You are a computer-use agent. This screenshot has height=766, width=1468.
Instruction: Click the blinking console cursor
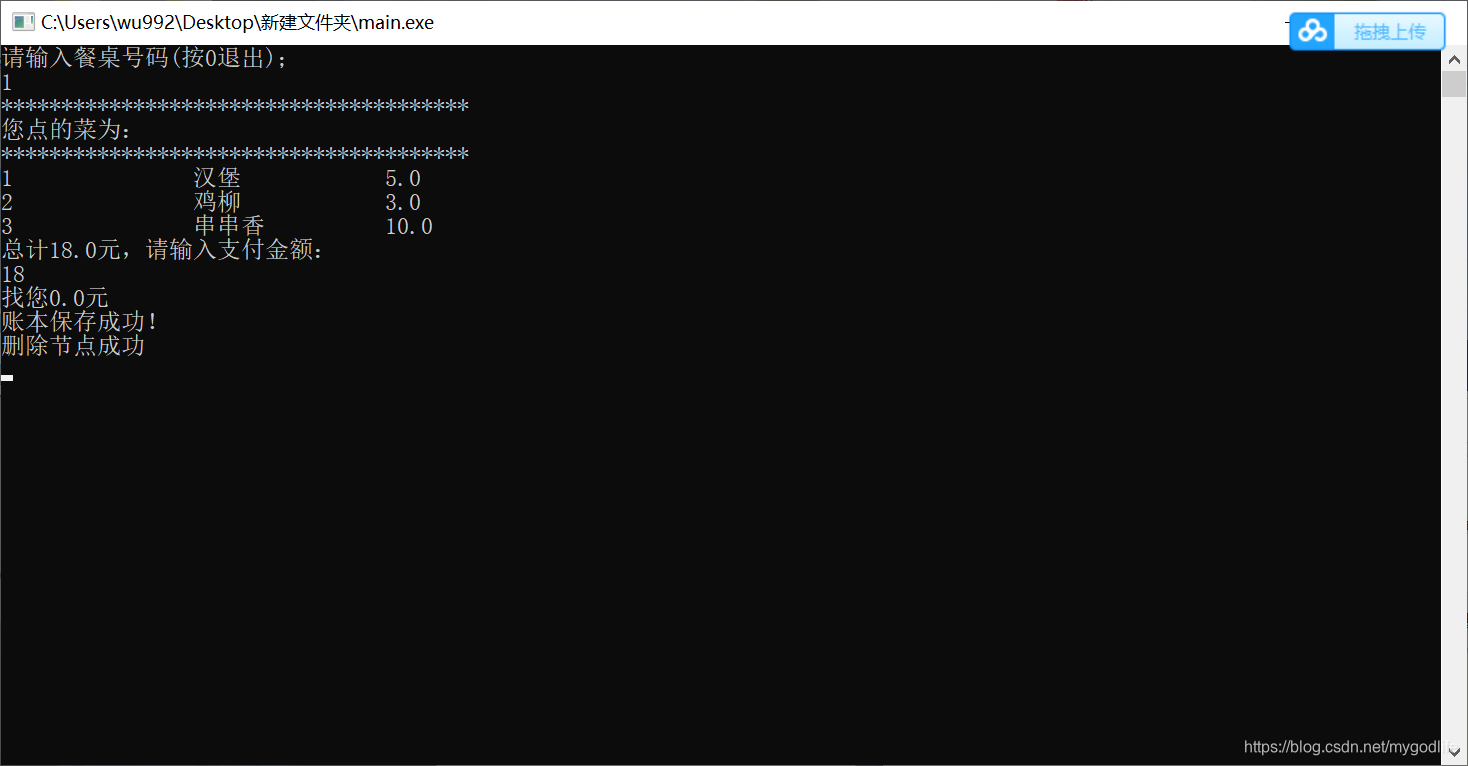pyautogui.click(x=7, y=378)
